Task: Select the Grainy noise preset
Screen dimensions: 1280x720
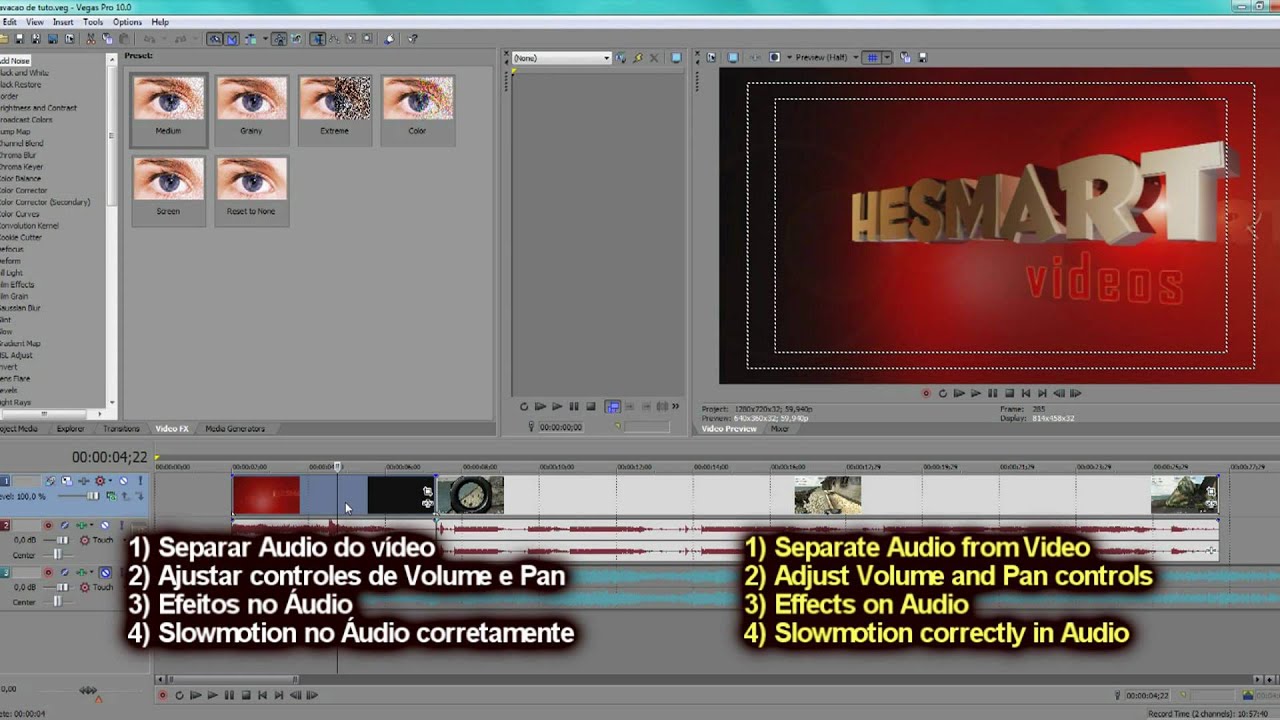Action: (x=251, y=109)
